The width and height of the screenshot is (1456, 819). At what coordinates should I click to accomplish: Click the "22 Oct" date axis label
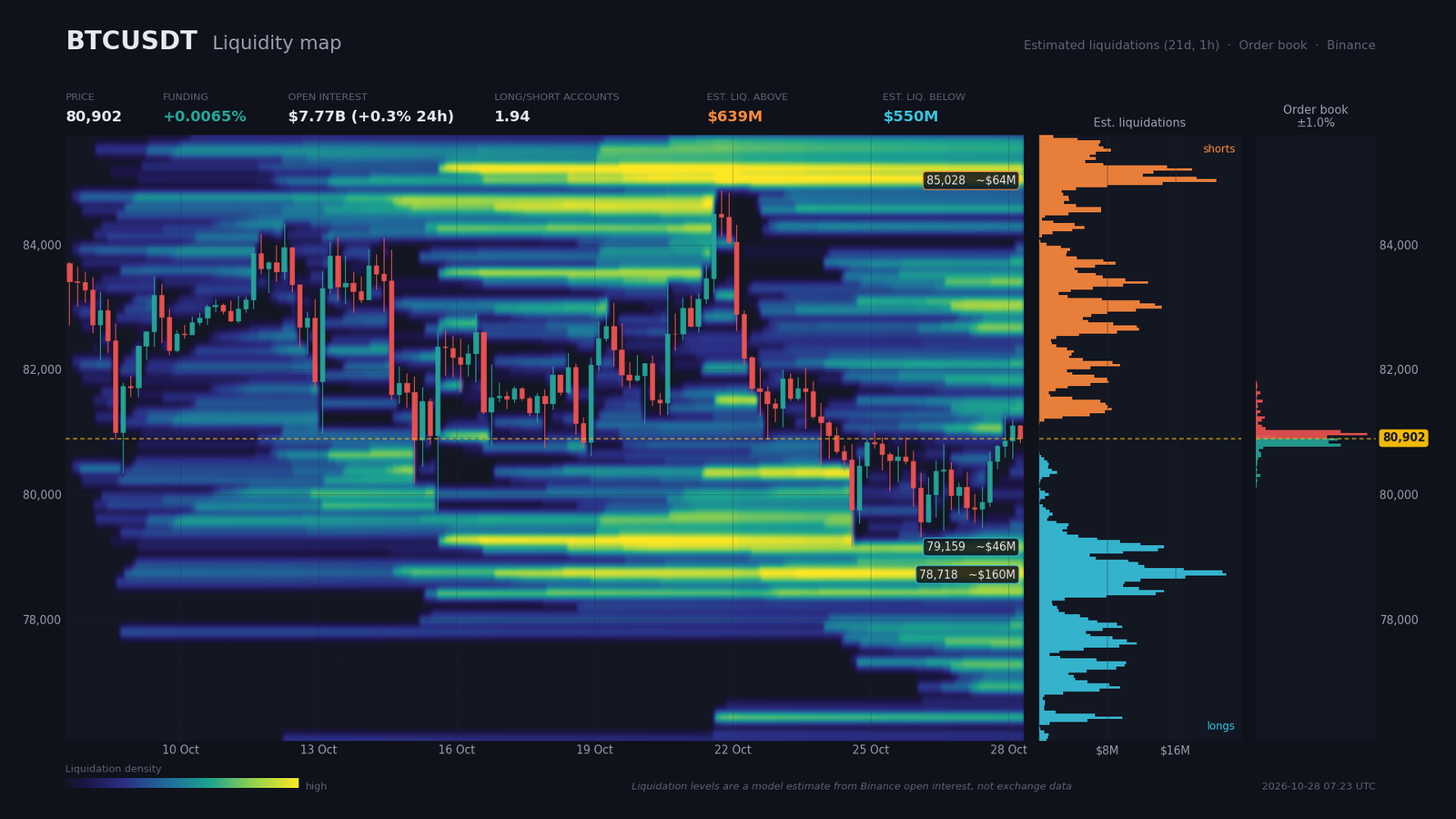(733, 750)
